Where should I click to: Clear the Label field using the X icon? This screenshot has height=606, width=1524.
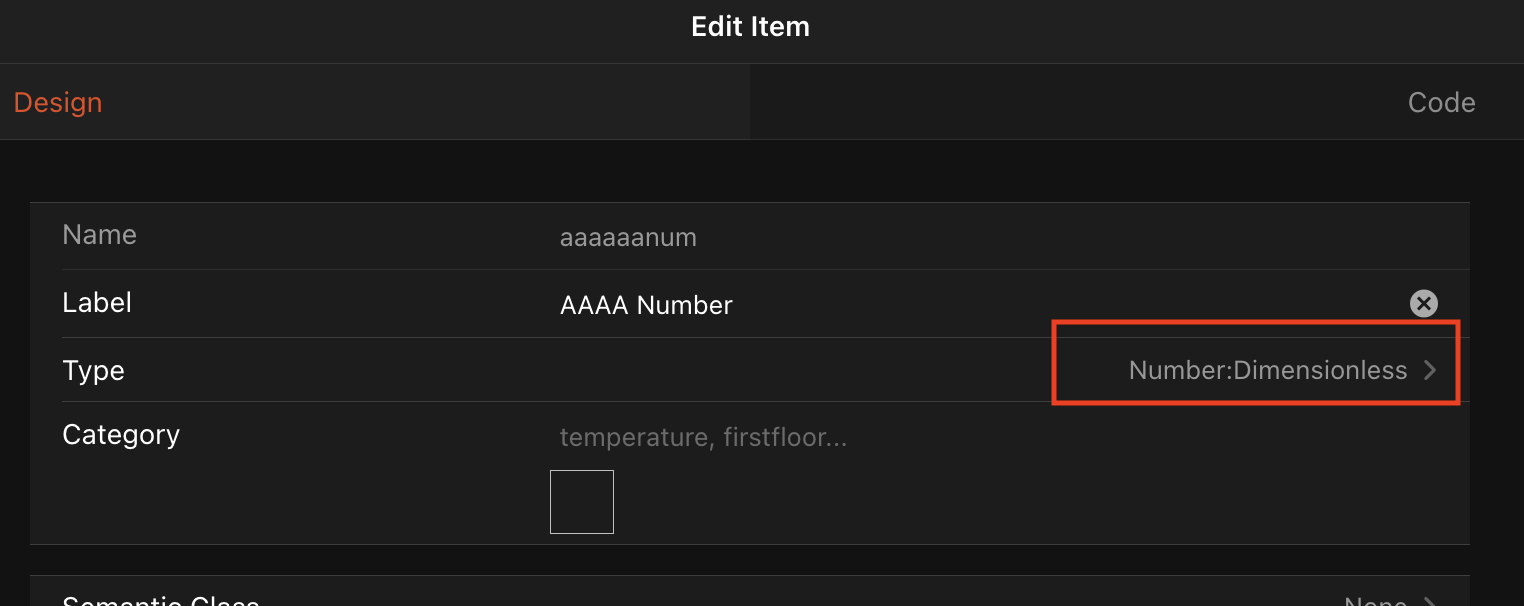point(1423,304)
